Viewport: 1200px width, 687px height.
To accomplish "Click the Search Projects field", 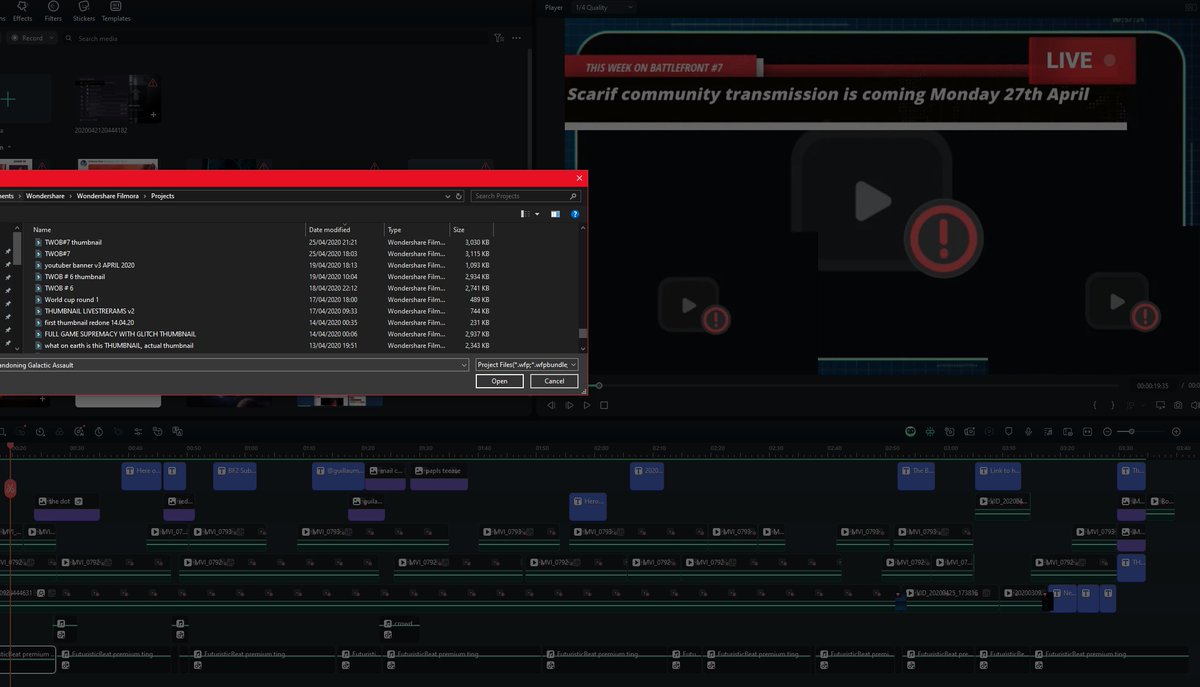I will point(524,196).
